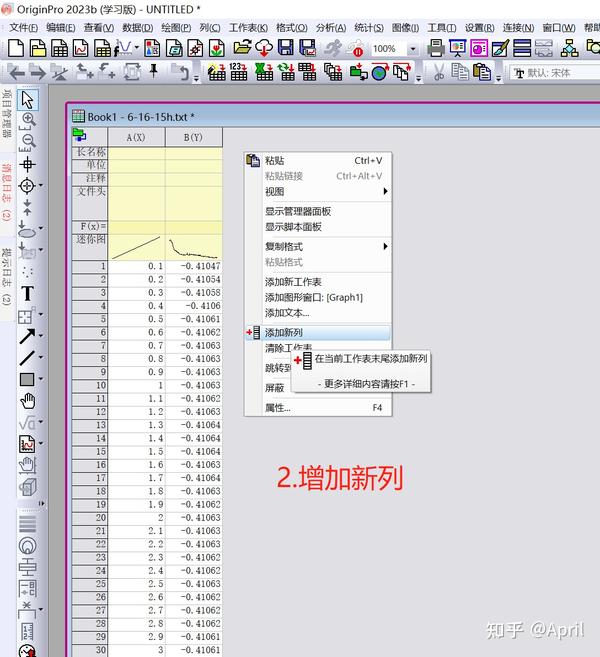This screenshot has width=600, height=657.
Task: Click the Insert Graph tool icon
Action: click(27, 444)
